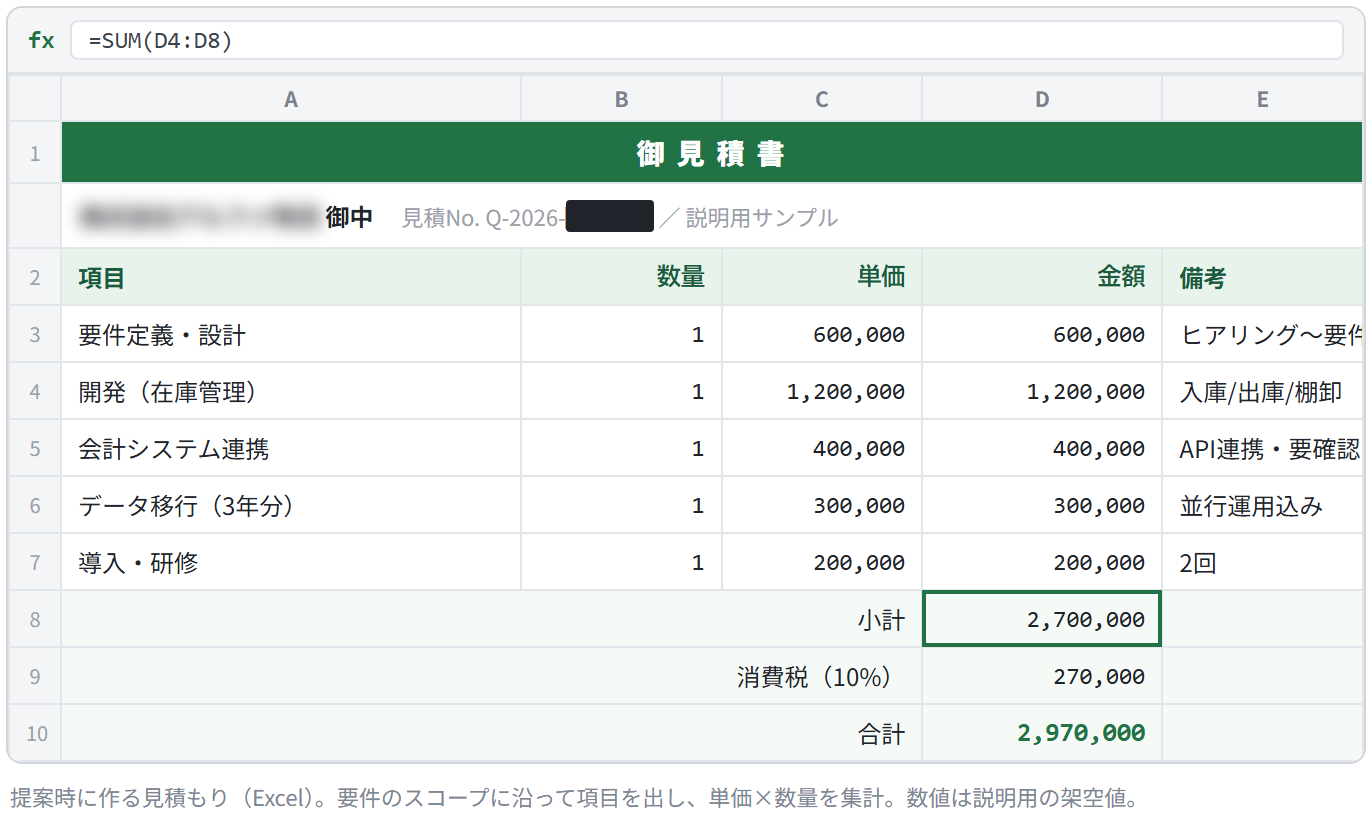Select the 開発(在庫管理) cell
The width and height of the screenshot is (1372, 814).
291,391
